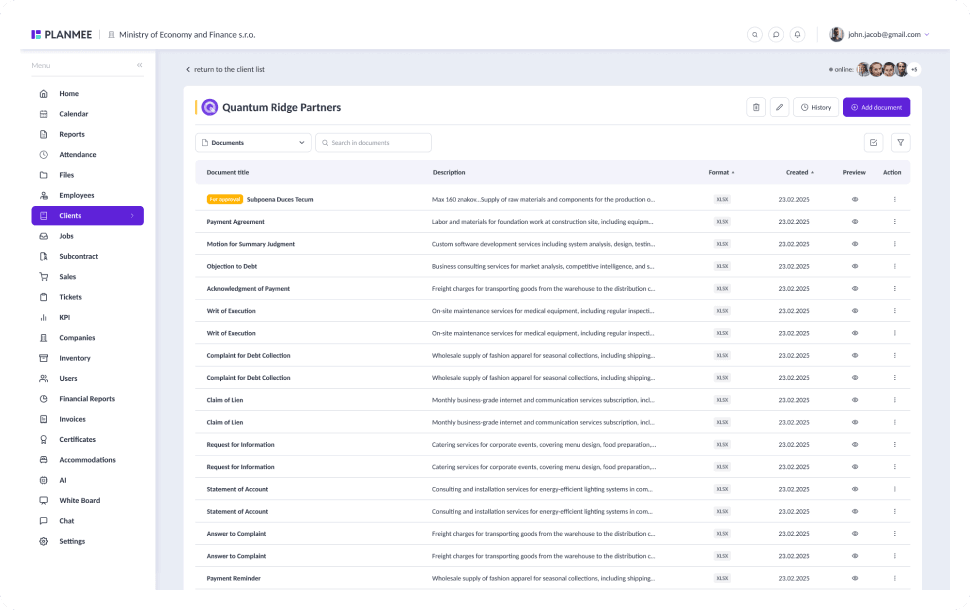
Task: Preview the Subpoena Duces Tecum document
Action: (x=855, y=199)
